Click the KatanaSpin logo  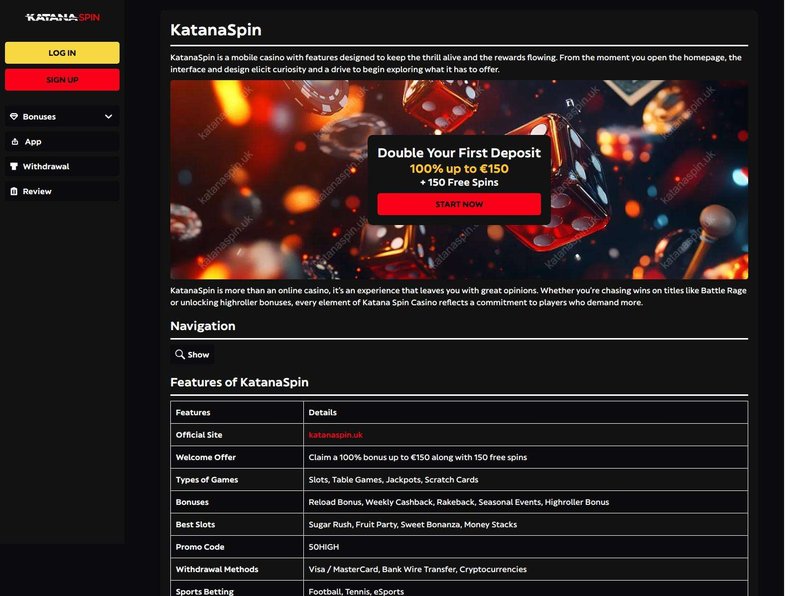[x=62, y=17]
